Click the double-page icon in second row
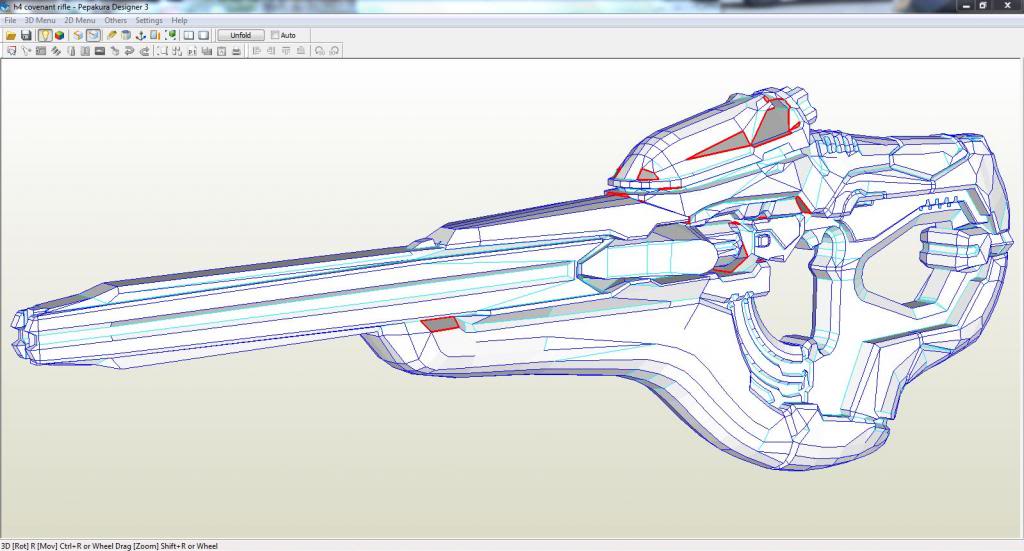 (x=85, y=51)
